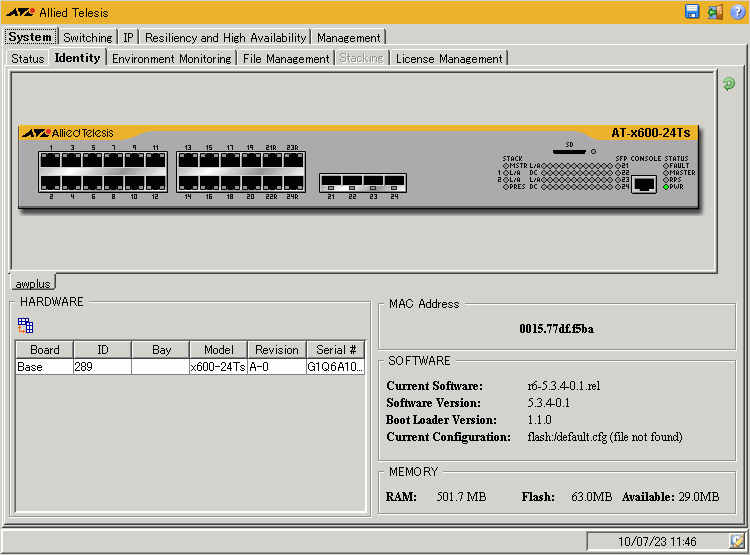Click the Serial # column header
The height and width of the screenshot is (555, 750).
point(335,350)
